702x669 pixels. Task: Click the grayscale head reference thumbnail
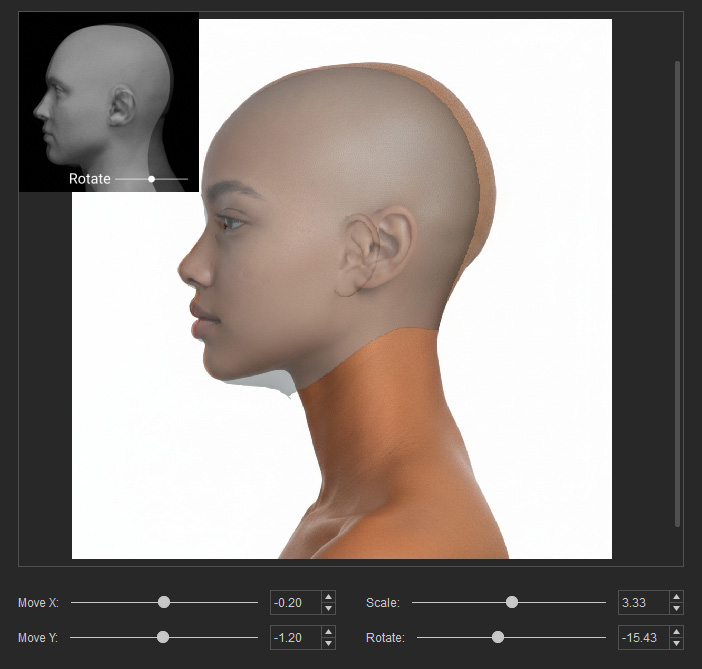pyautogui.click(x=109, y=102)
